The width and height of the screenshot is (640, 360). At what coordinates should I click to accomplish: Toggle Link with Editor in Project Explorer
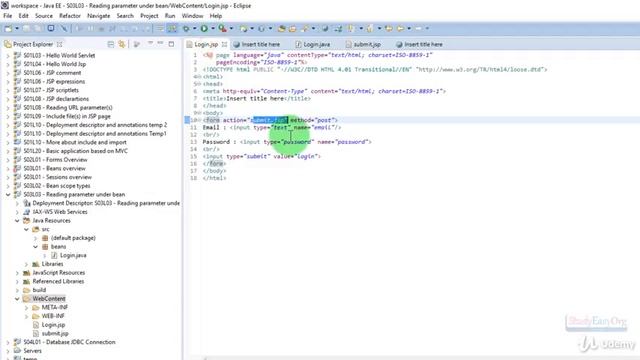tap(122, 44)
